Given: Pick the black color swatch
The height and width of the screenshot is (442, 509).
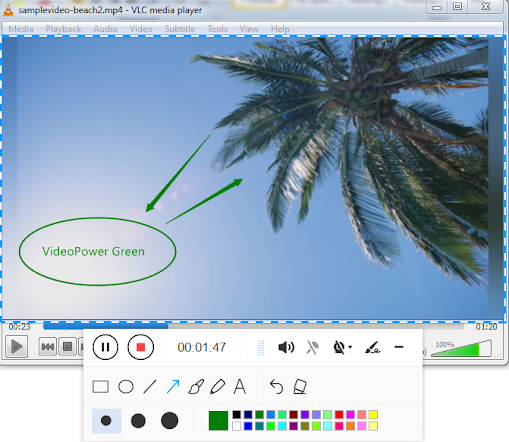Looking at the screenshot, I should [236, 415].
